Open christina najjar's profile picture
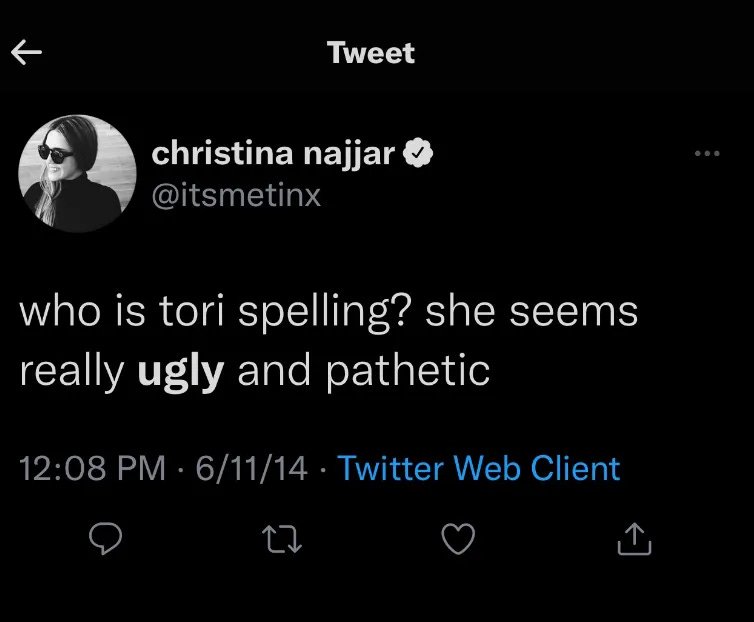 tap(77, 173)
